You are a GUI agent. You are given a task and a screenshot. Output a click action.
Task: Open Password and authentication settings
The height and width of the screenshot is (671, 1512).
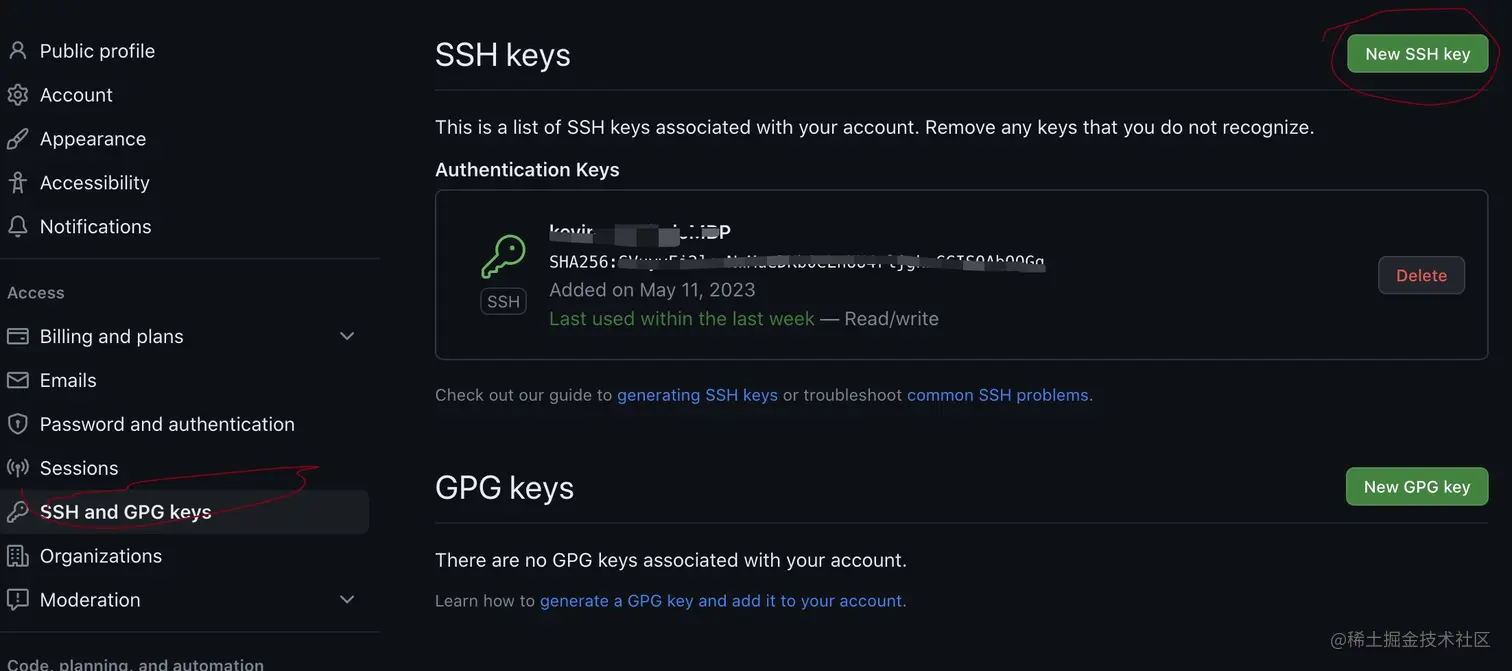pyautogui.click(x=167, y=424)
